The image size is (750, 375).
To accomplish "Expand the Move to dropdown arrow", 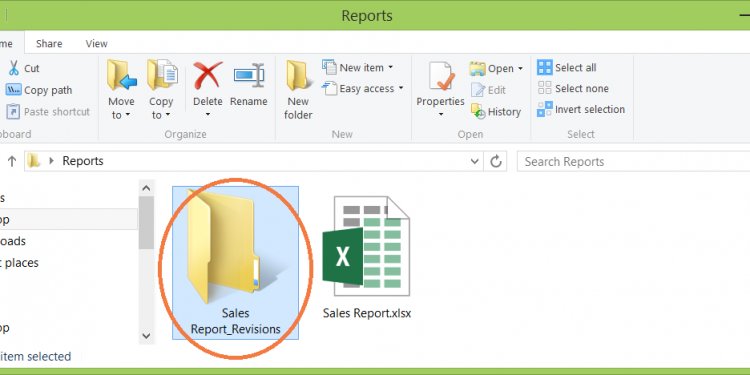I will [x=128, y=115].
